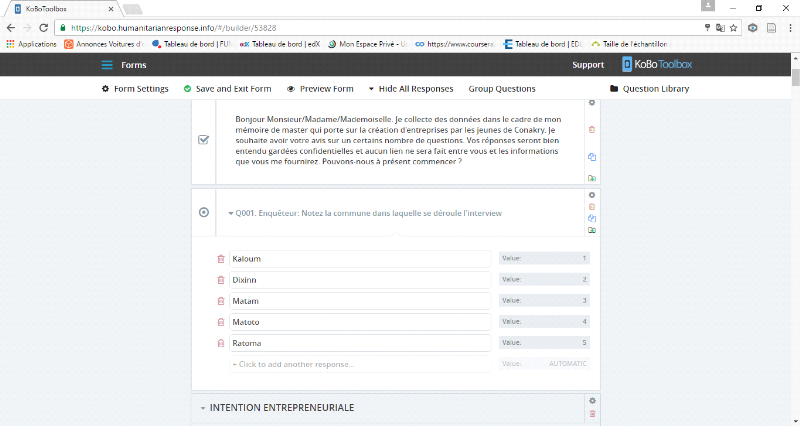Click the scrollbar down arrow

coord(795,421)
